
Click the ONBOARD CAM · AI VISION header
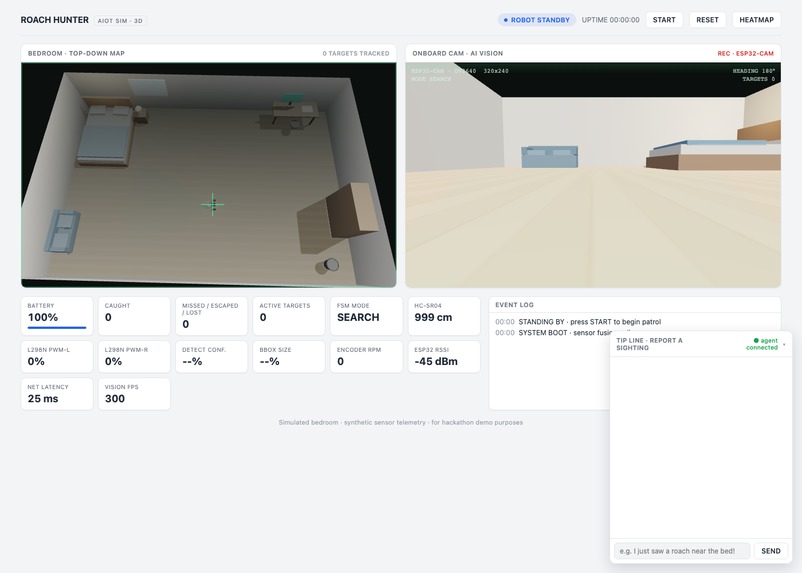coord(458,53)
